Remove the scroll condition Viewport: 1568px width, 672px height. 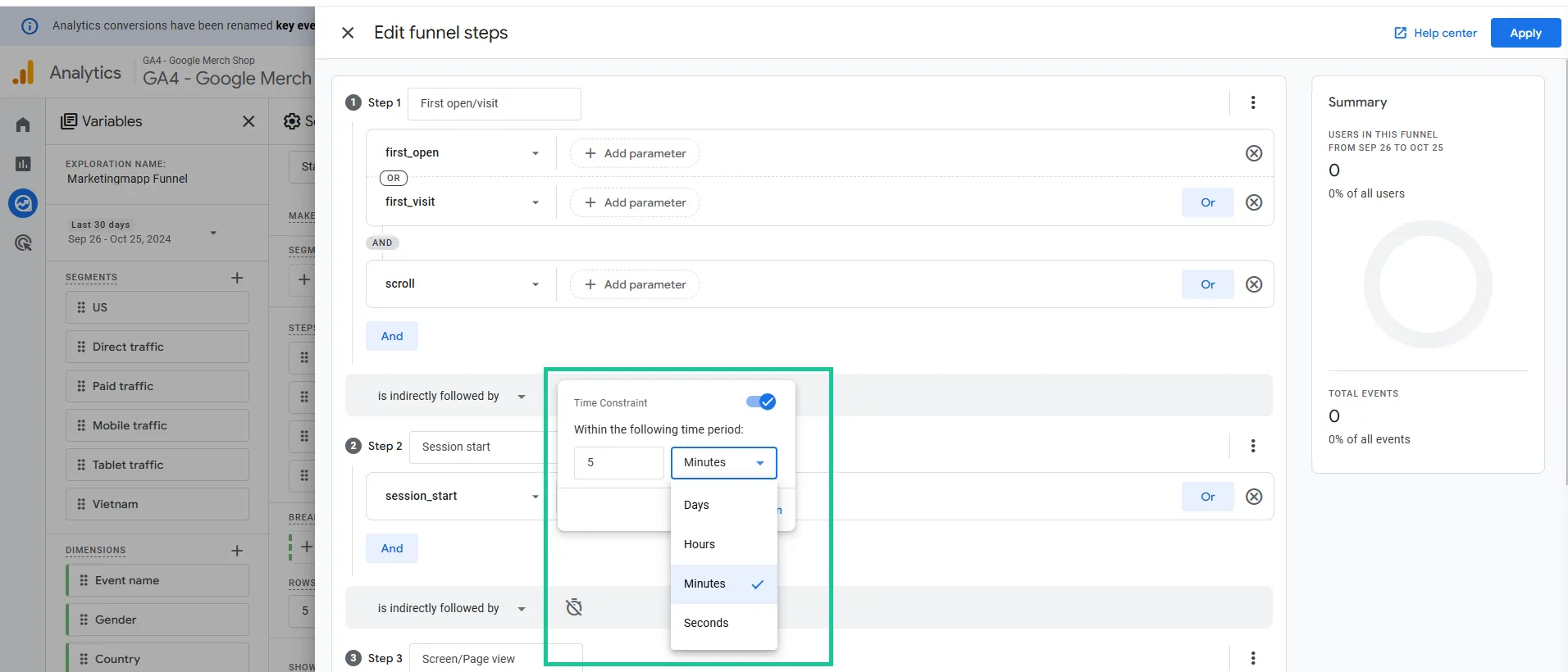(x=1254, y=284)
